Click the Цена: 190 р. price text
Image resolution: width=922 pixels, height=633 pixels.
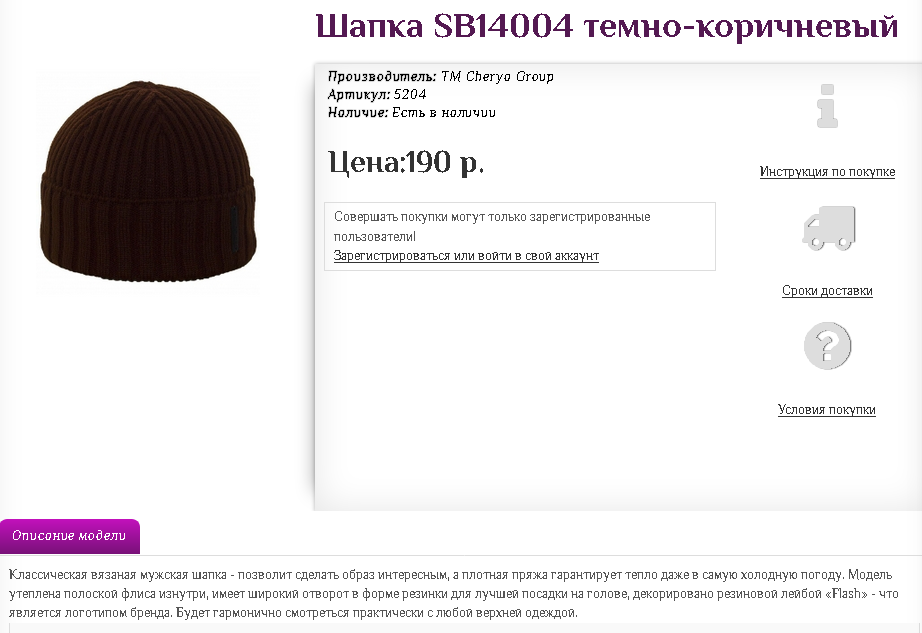pyautogui.click(x=406, y=162)
